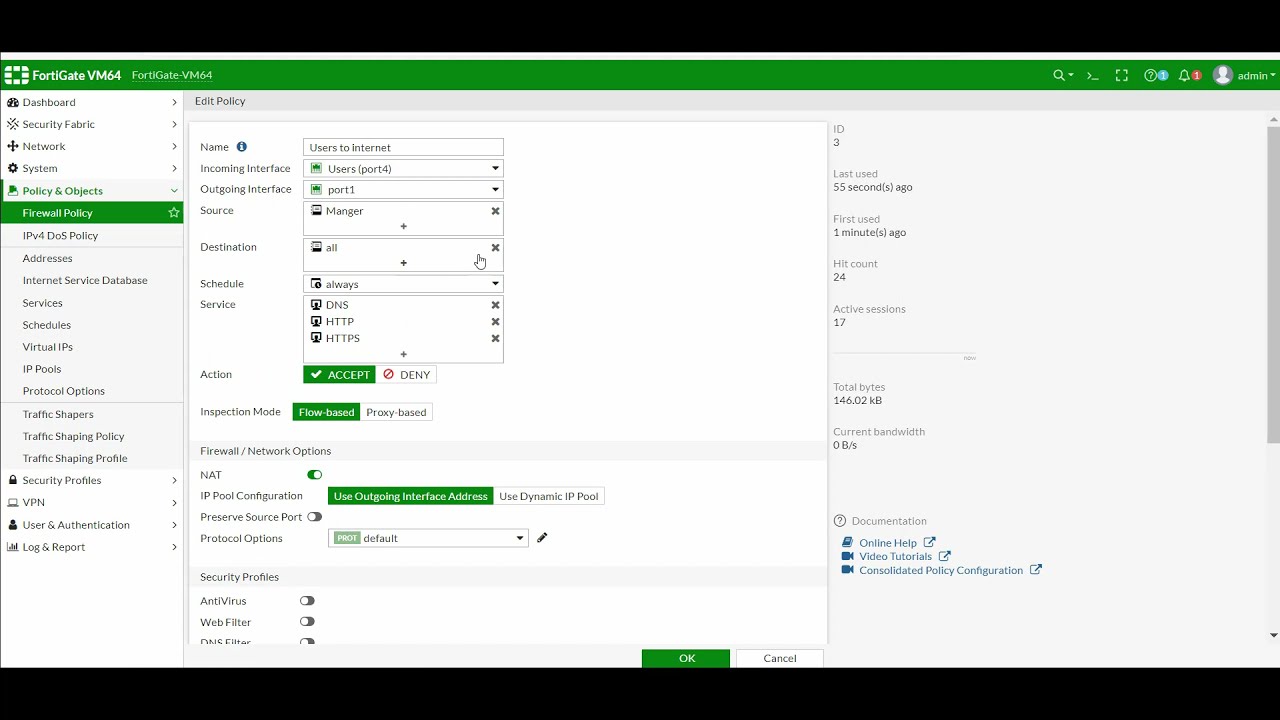The width and height of the screenshot is (1280, 720).
Task: Add a Source entry with plus
Action: tap(404, 226)
